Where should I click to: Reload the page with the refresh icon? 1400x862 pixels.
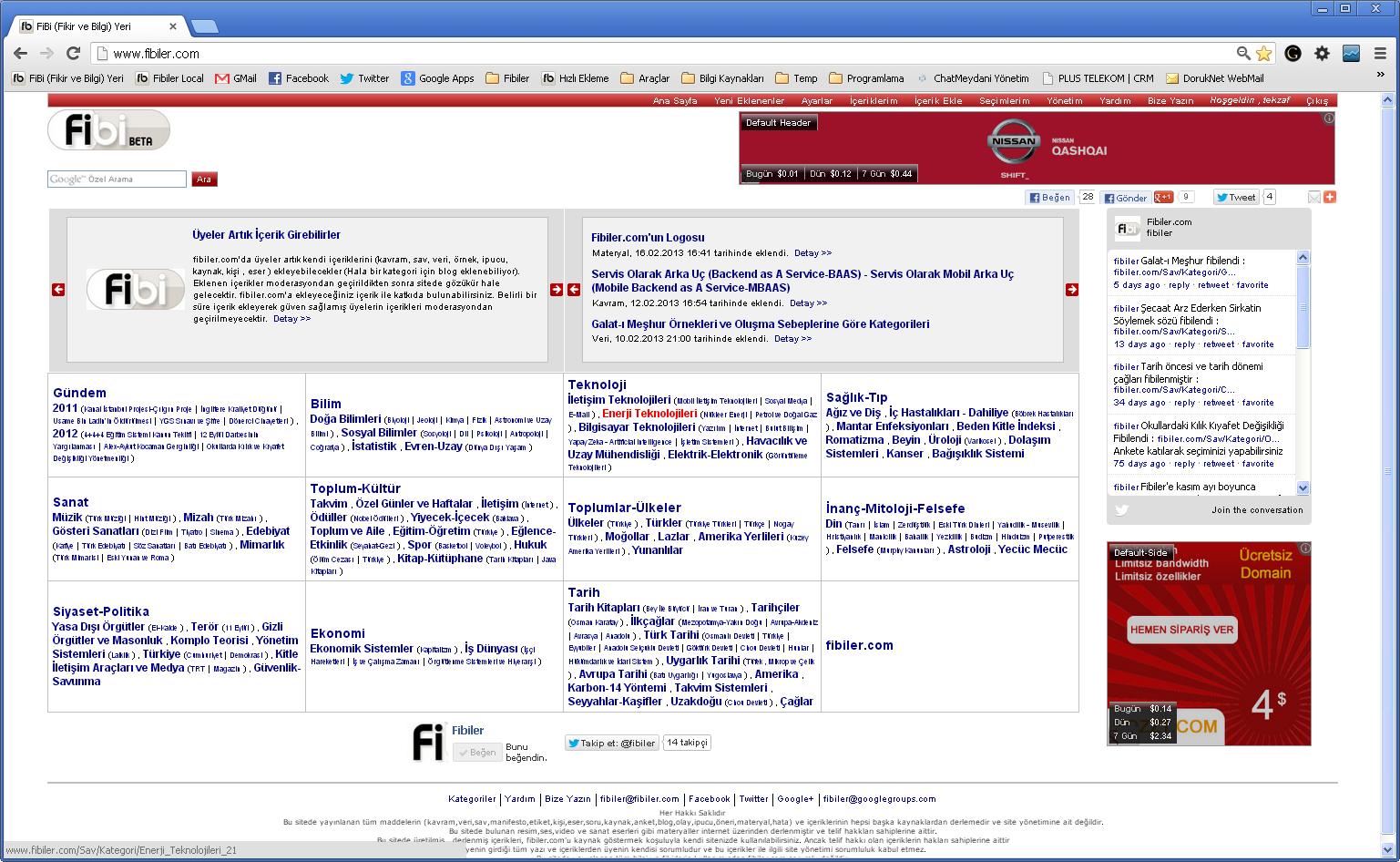tap(74, 54)
